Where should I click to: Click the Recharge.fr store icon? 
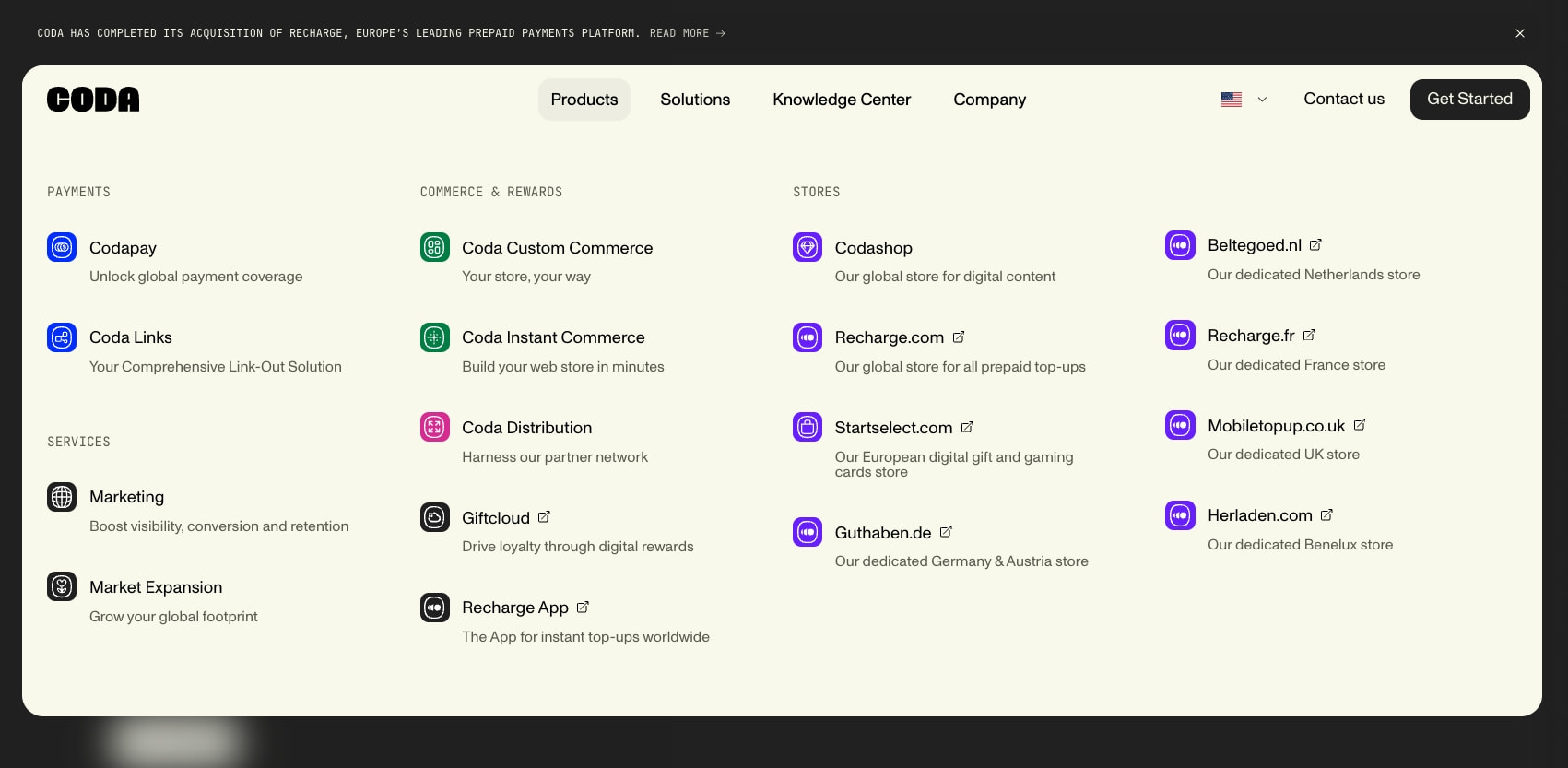(x=1180, y=335)
